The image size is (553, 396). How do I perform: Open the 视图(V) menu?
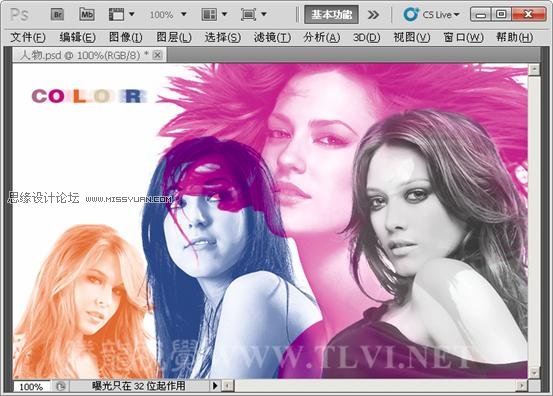point(412,37)
